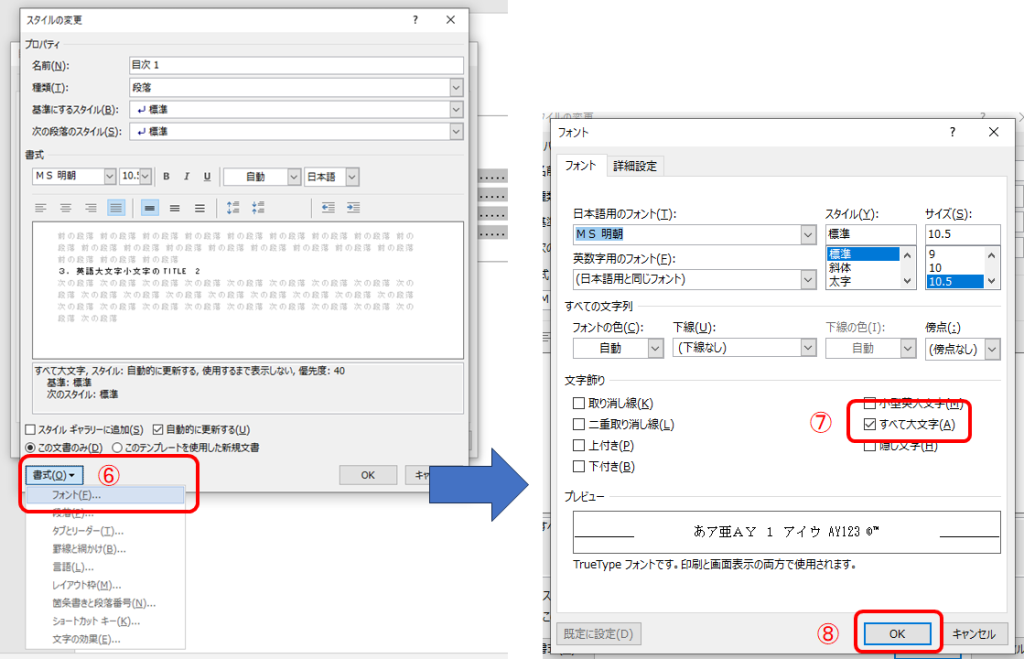Select the justify alignment icon

pos(116,208)
